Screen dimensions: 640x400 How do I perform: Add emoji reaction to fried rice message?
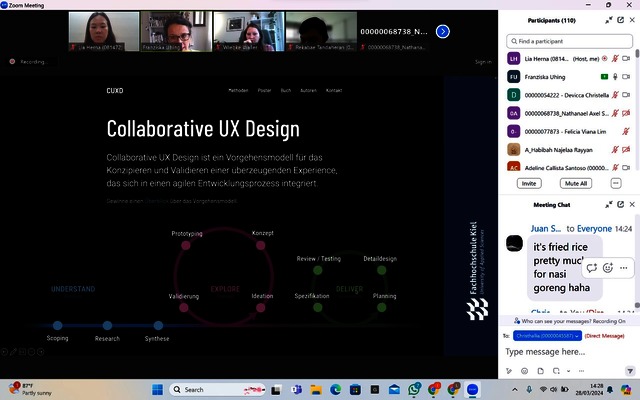coord(608,268)
